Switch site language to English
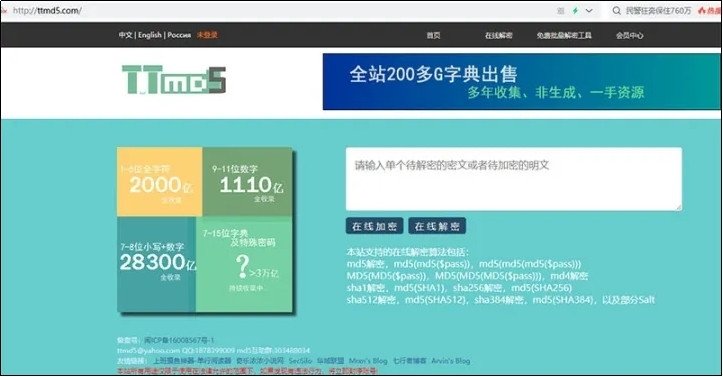Image resolution: width=723 pixels, height=377 pixels. pyautogui.click(x=150, y=35)
